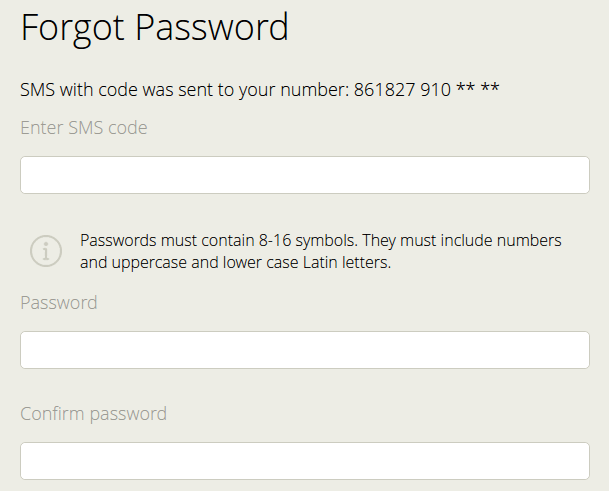Focus the Confirm password input field
Viewport: 609px width, 491px height.
click(305, 461)
